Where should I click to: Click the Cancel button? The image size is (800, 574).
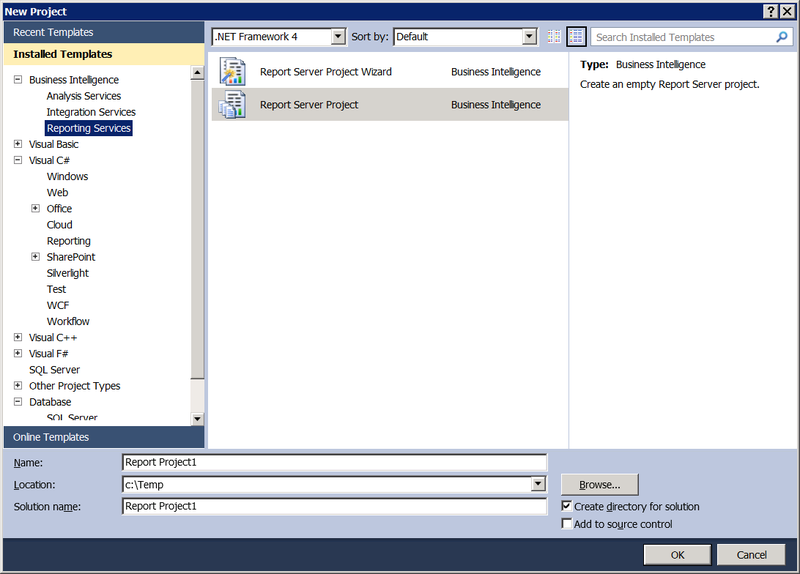751,555
